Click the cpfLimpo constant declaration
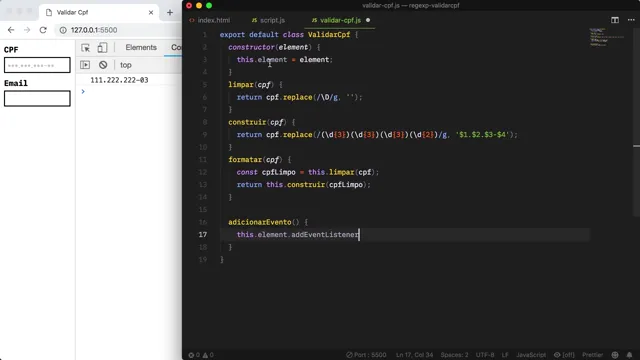This screenshot has width=640, height=360. click(x=279, y=172)
